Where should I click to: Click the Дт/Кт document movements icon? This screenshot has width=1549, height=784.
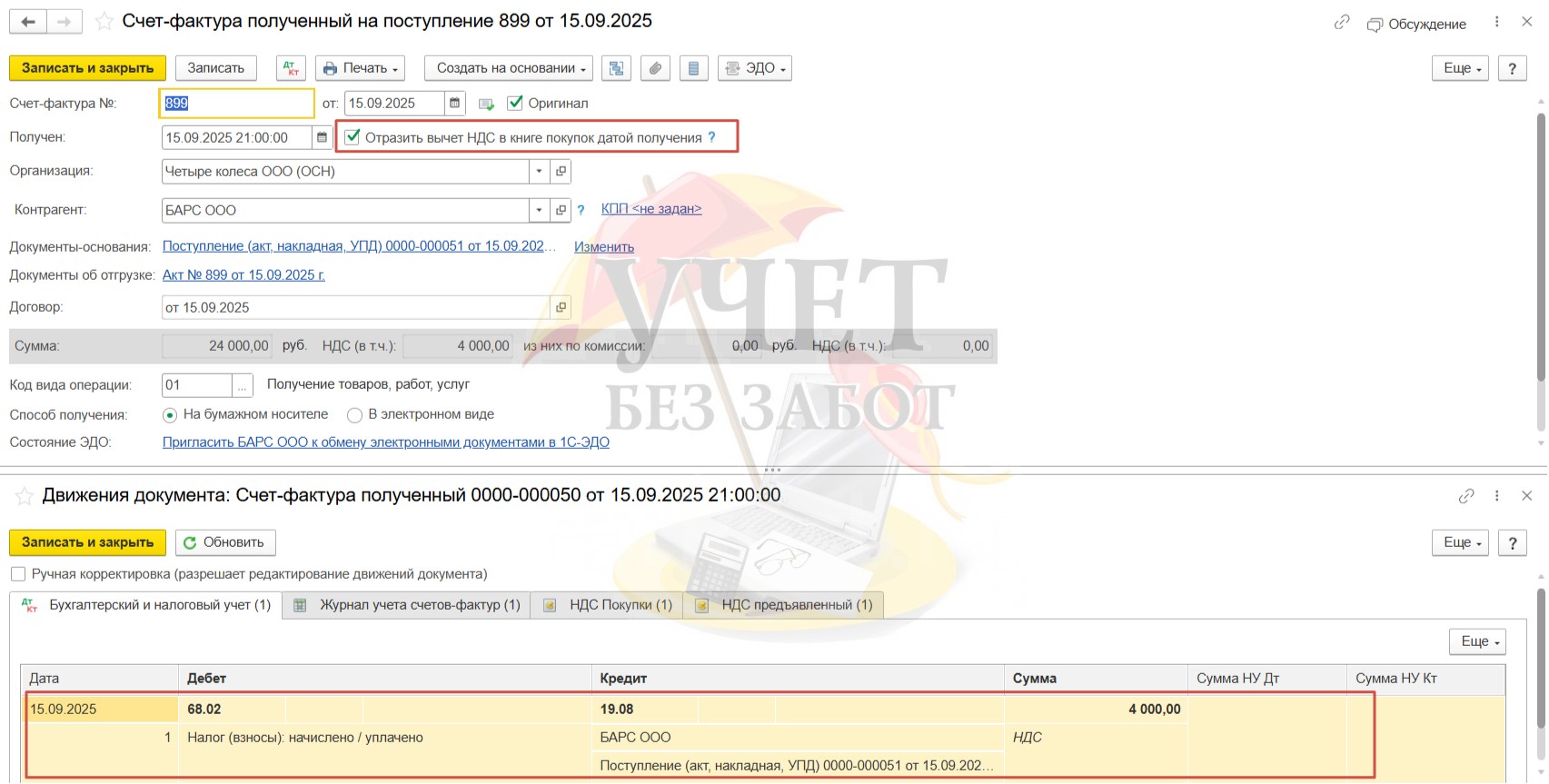pos(291,68)
